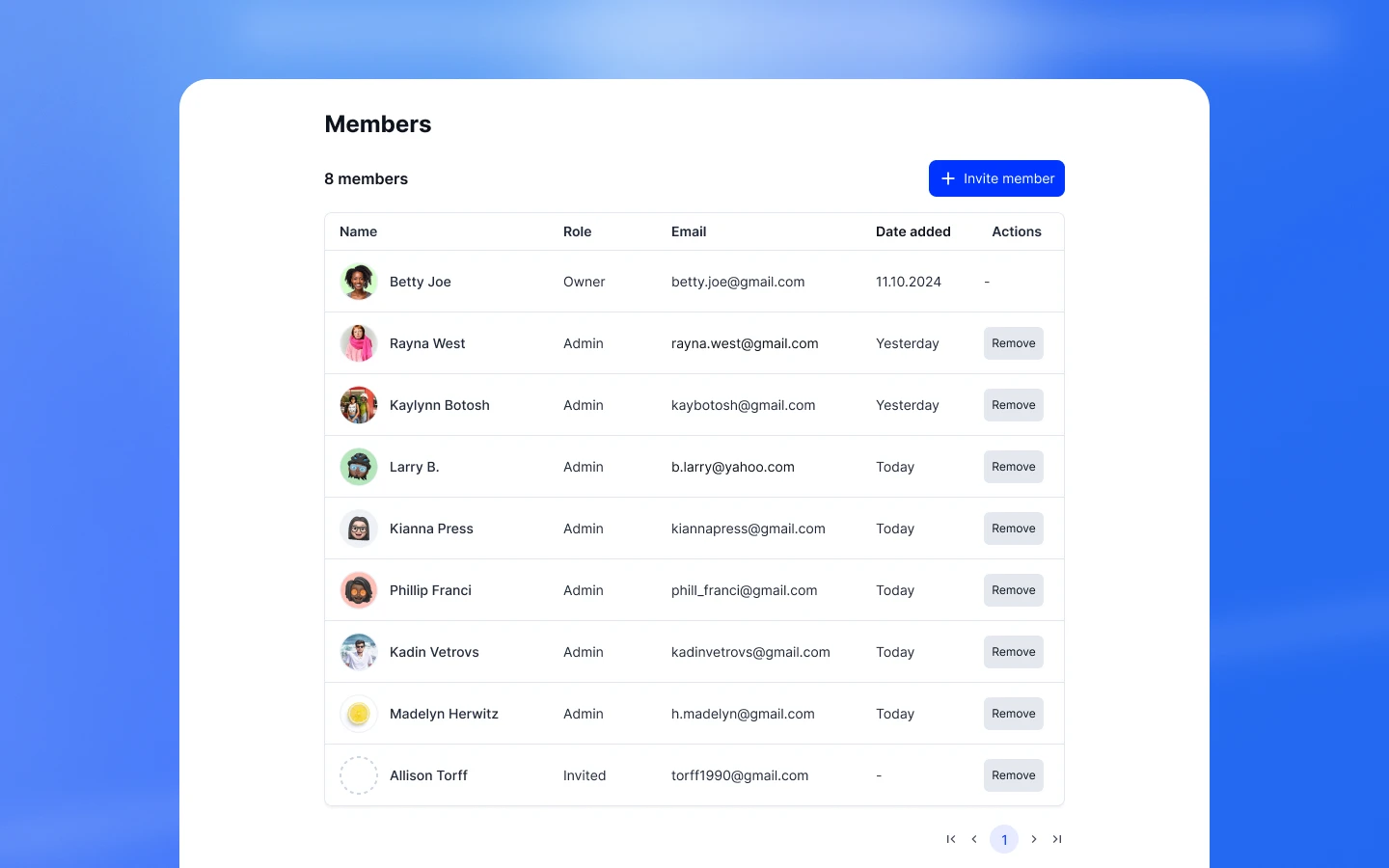Jump to the last page using pagination icon

click(1057, 839)
